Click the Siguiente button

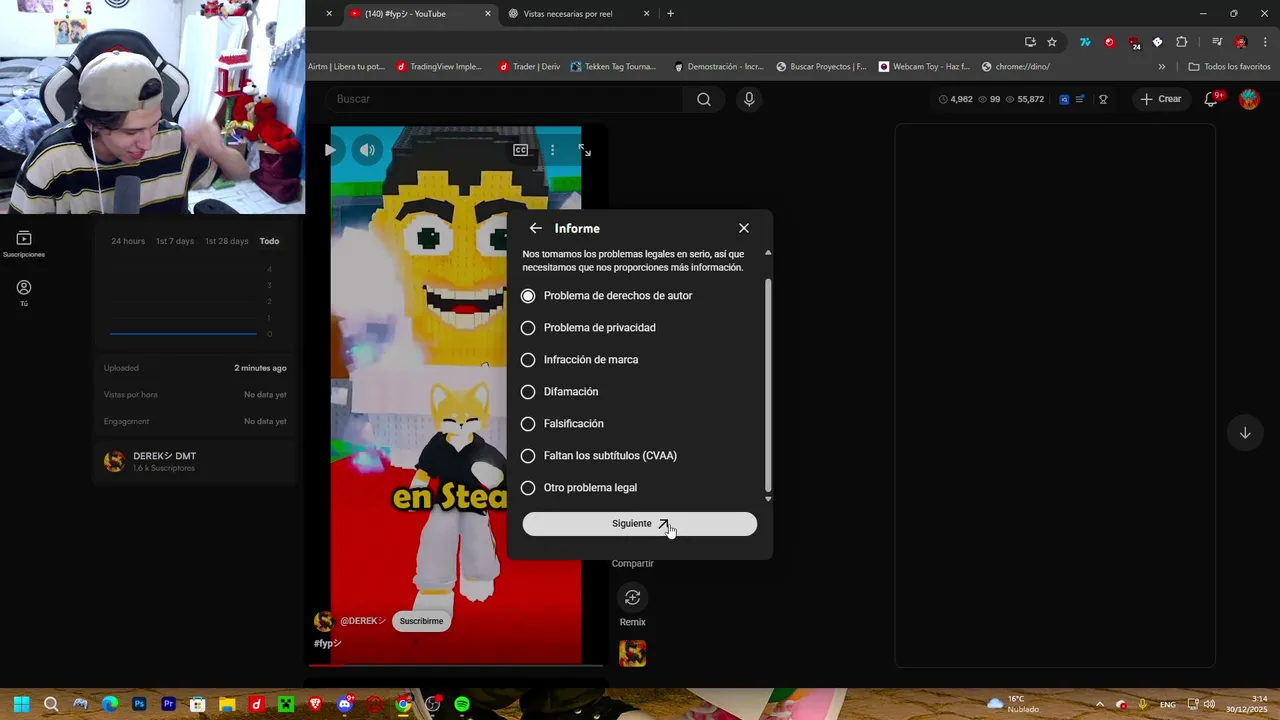point(640,524)
